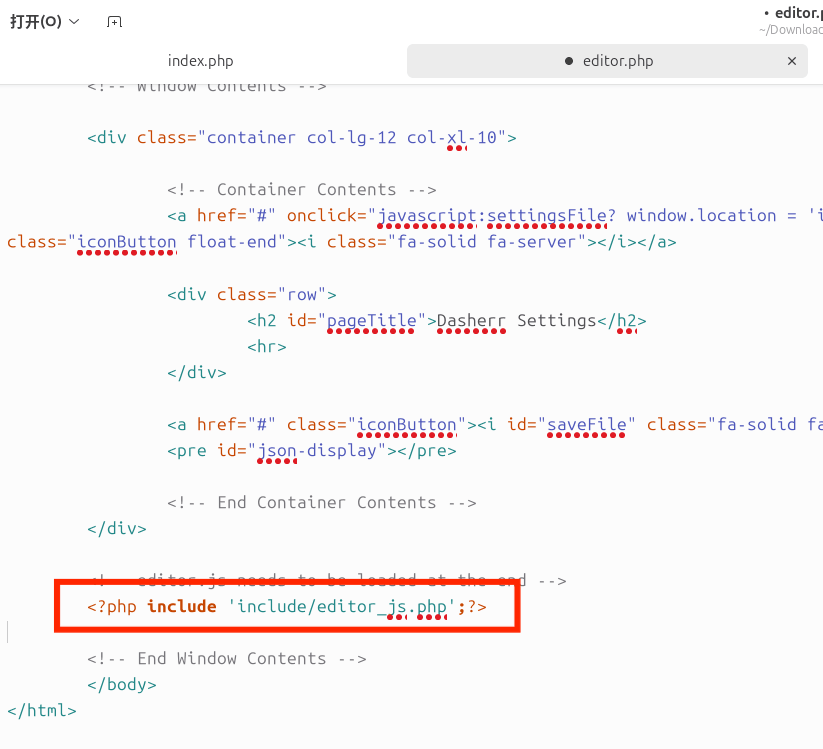Close the editor.php tab
The width and height of the screenshot is (823, 749).
(792, 61)
